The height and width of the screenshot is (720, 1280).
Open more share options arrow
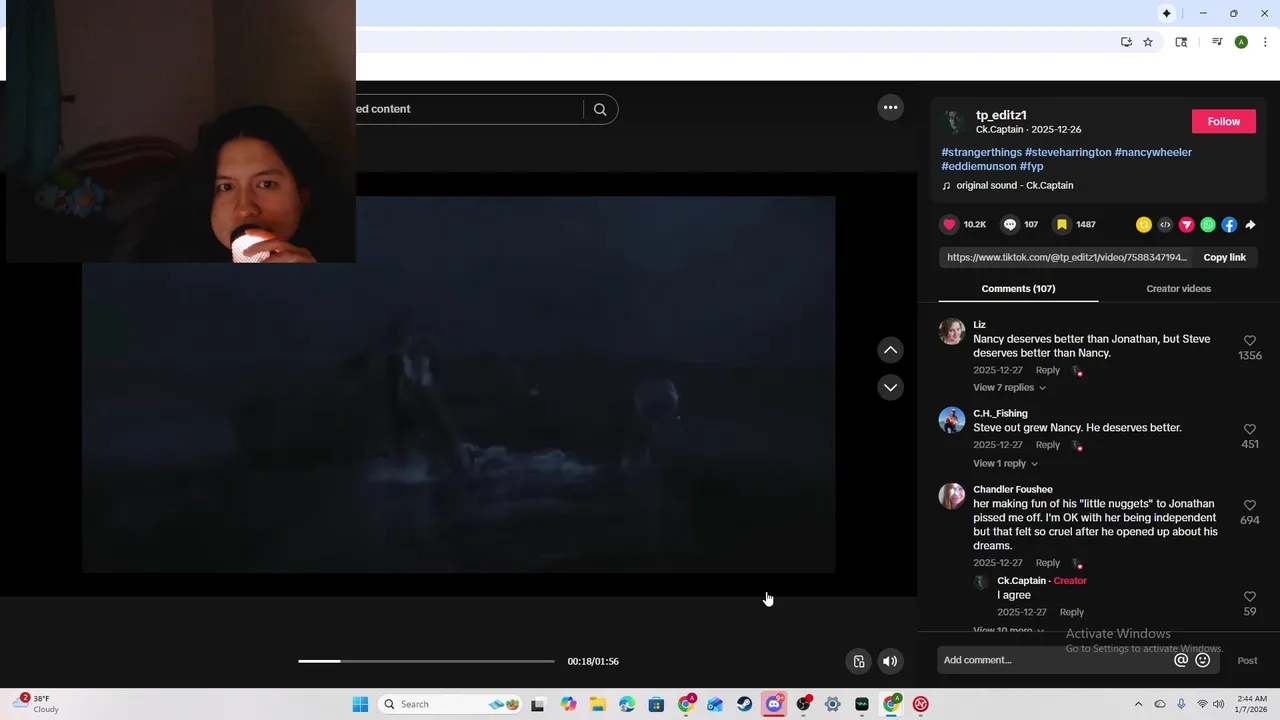point(1250,225)
